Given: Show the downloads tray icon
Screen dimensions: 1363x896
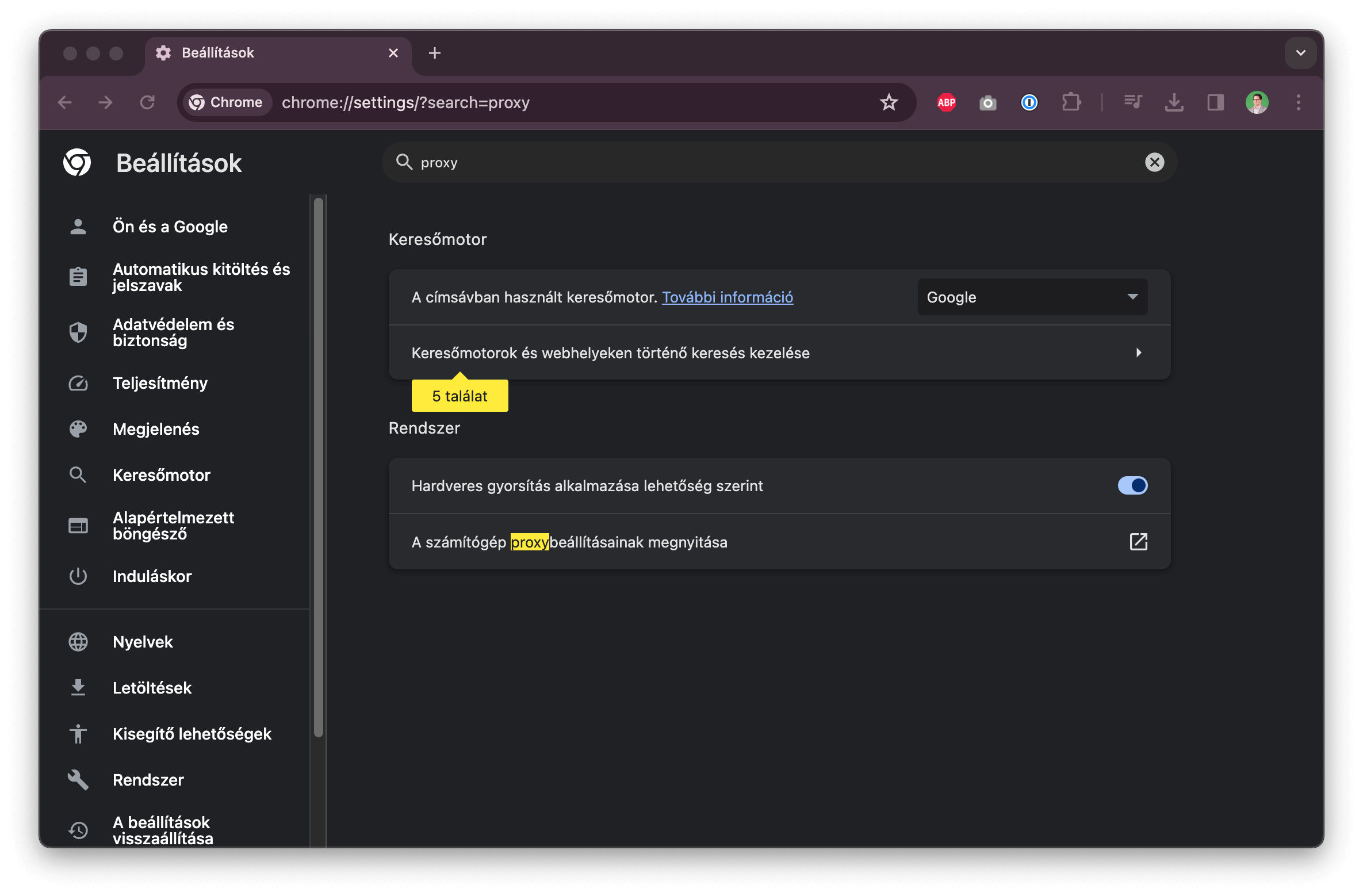Looking at the screenshot, I should point(1174,103).
